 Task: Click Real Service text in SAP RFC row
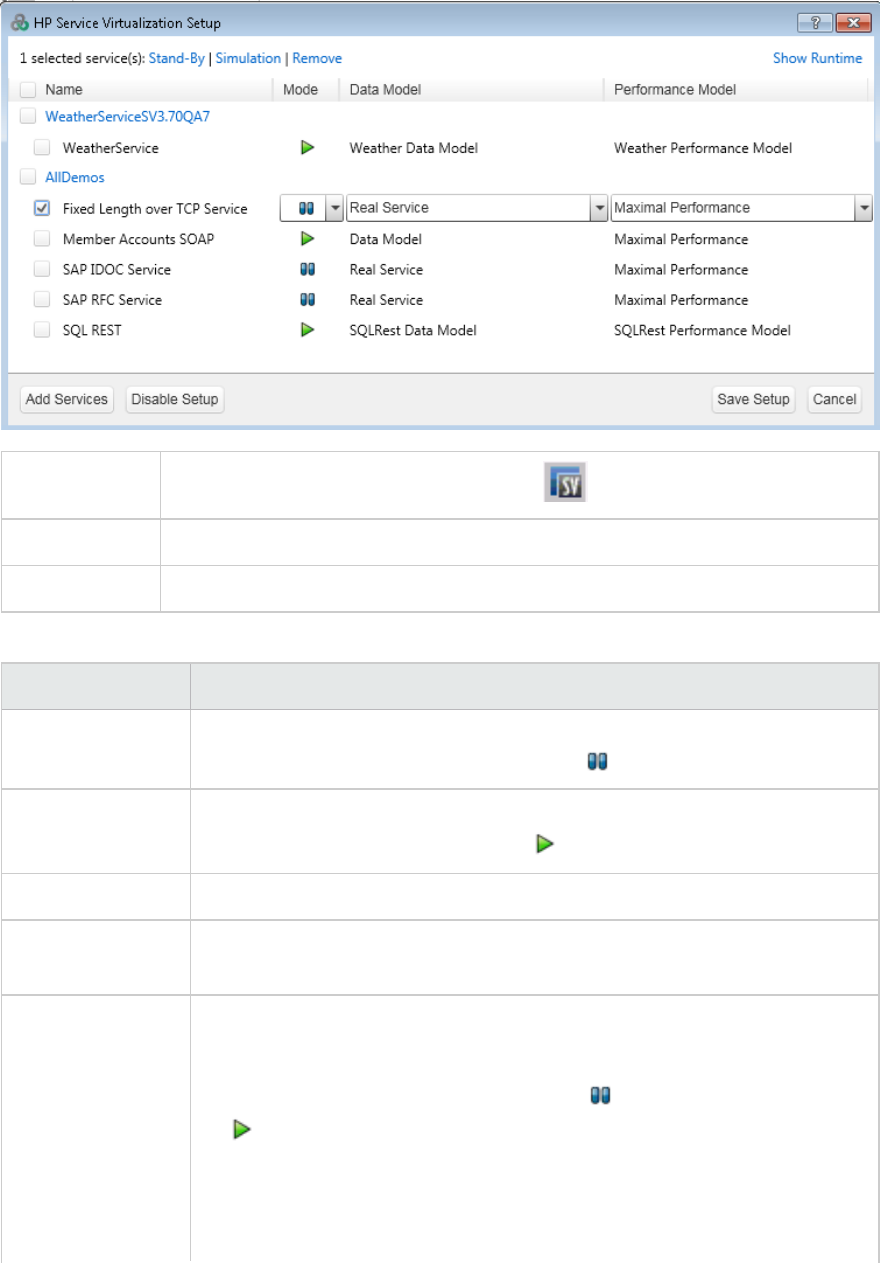[x=386, y=300]
